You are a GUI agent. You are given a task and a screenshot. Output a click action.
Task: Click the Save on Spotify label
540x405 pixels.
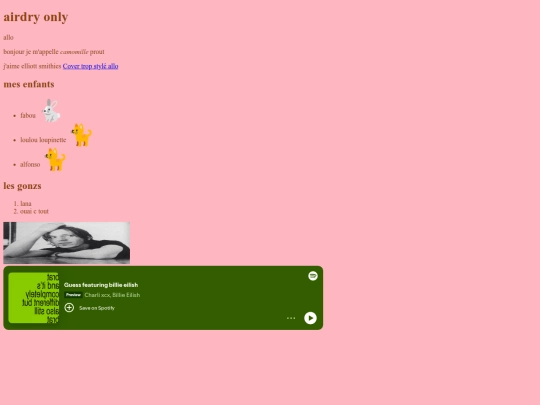coord(97,308)
